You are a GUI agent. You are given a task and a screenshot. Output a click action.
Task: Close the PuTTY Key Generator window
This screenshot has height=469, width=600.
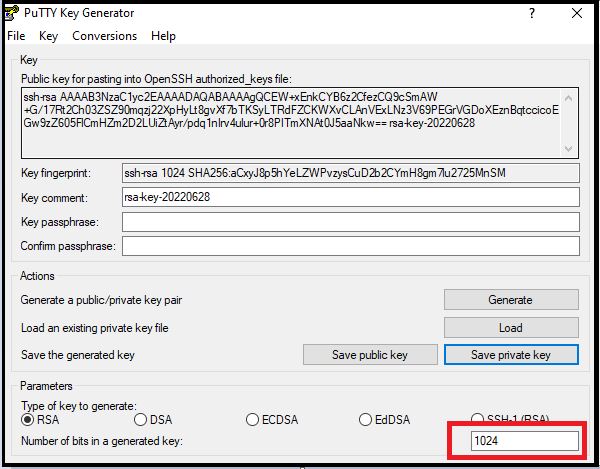pos(577,13)
